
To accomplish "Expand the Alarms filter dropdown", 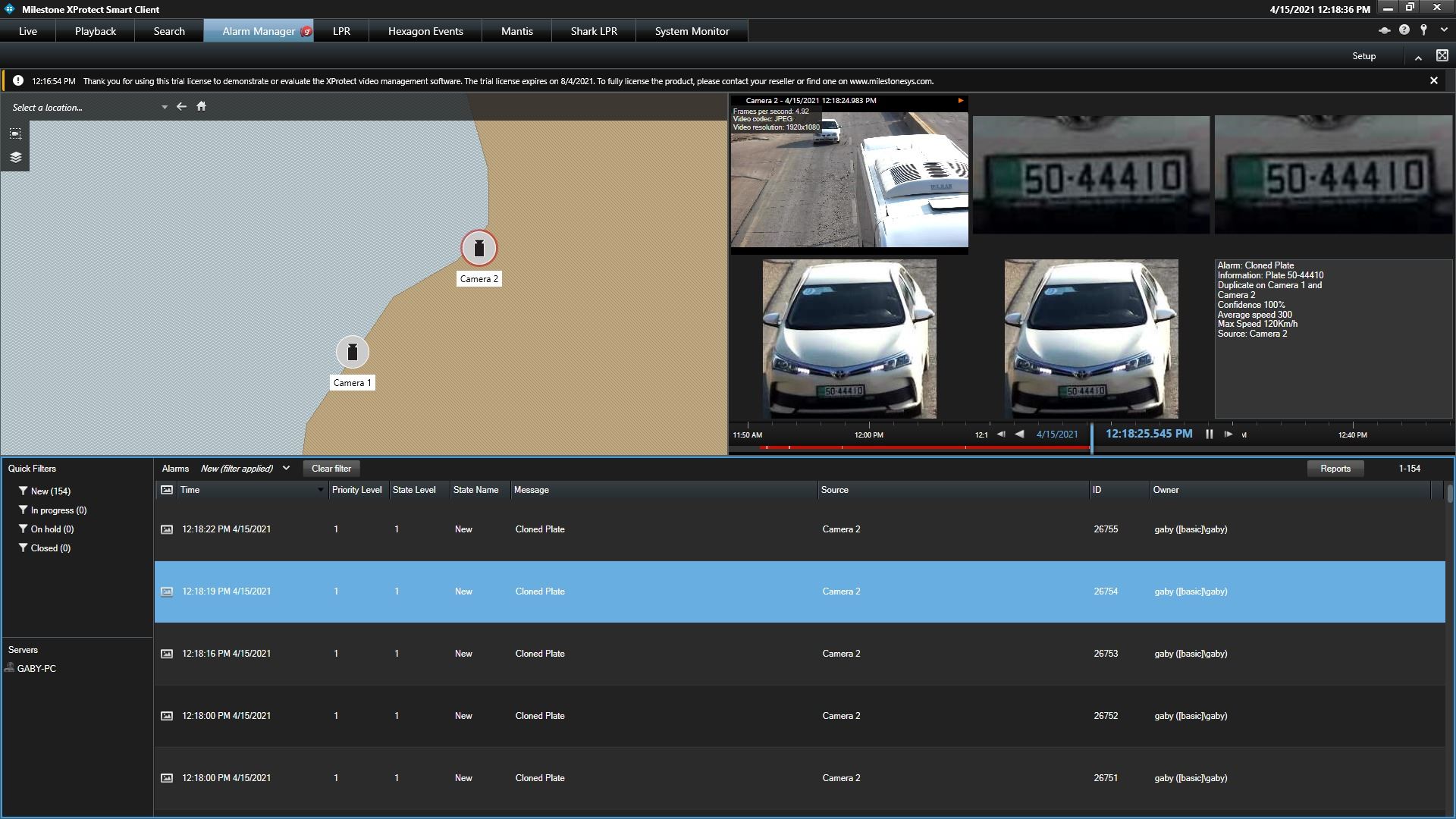I will coord(286,469).
